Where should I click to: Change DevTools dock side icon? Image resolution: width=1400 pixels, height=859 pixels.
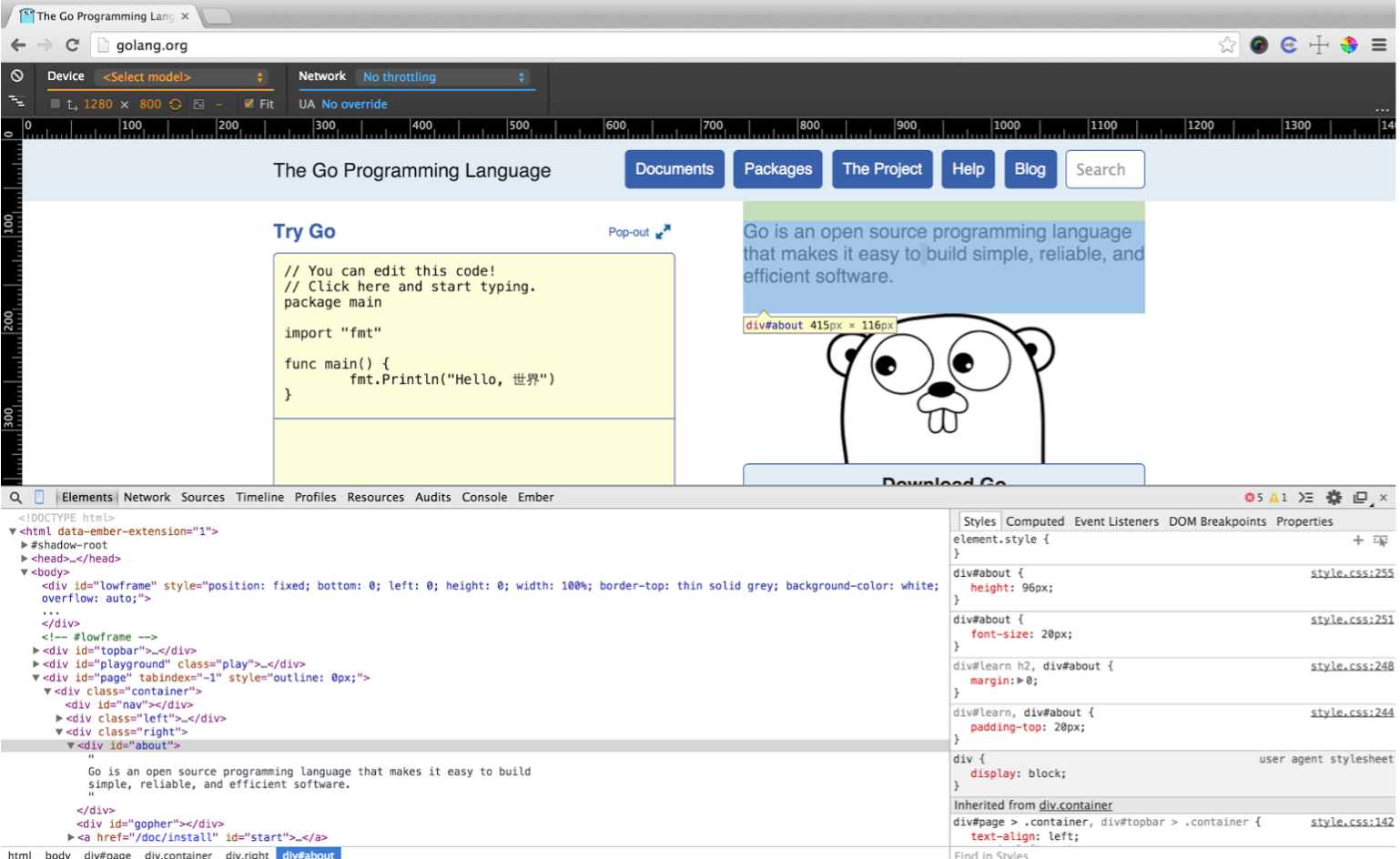click(1361, 498)
